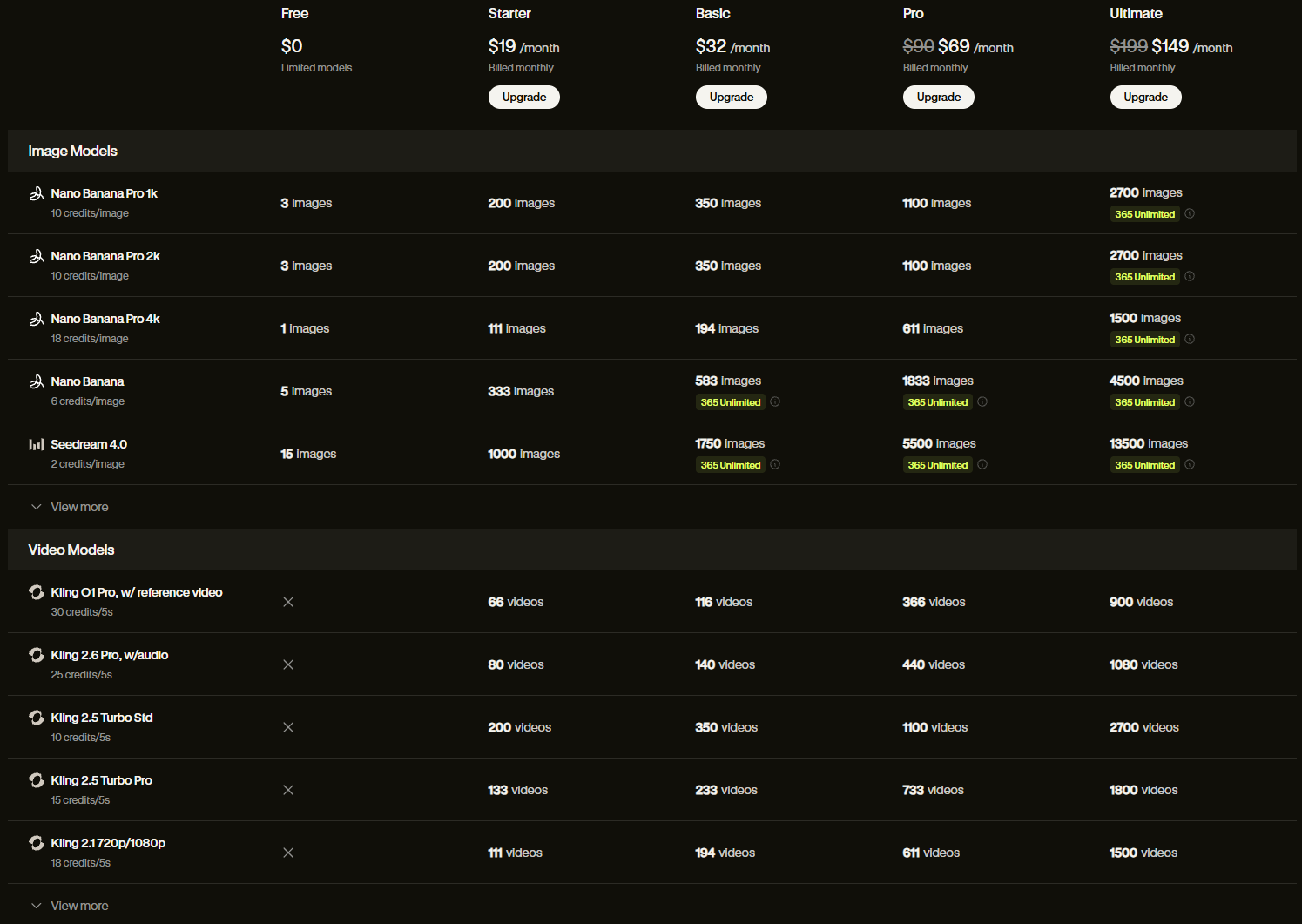Click X mark for Kling 2.1 720p/1080p Free

coord(288,853)
